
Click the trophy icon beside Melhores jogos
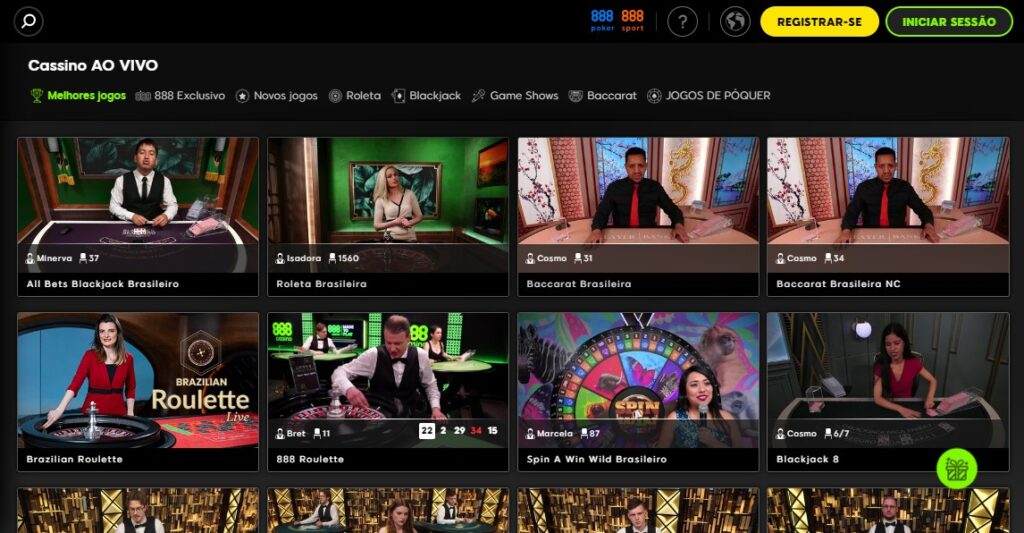(x=37, y=96)
